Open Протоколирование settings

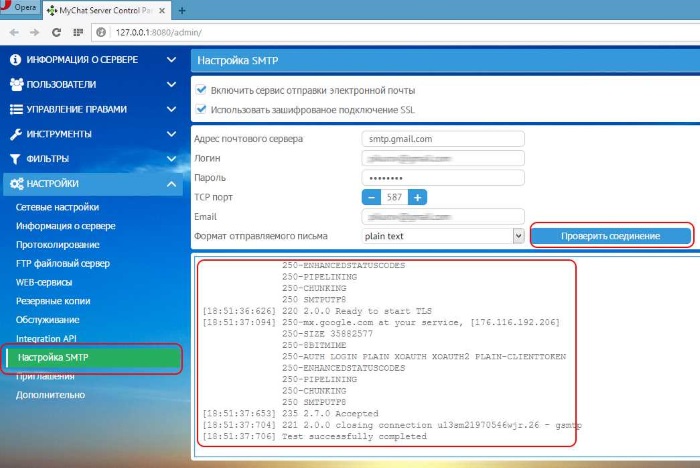click(58, 245)
